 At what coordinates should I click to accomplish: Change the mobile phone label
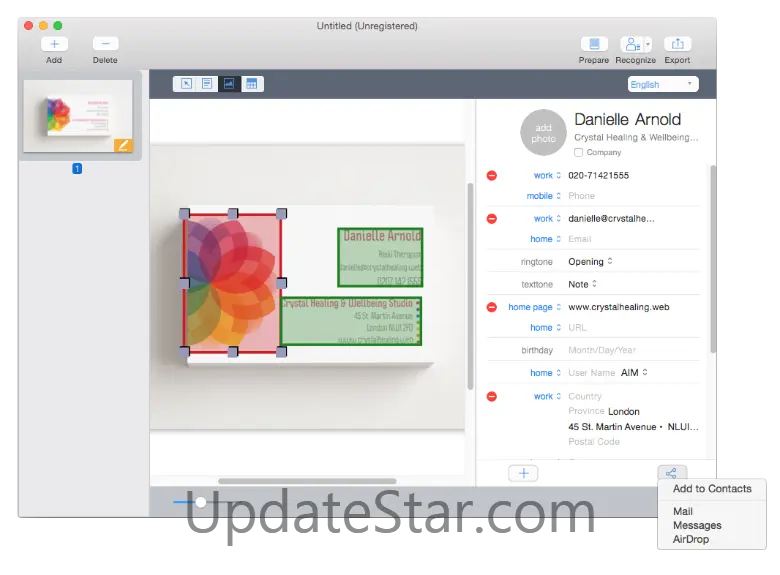(x=544, y=196)
